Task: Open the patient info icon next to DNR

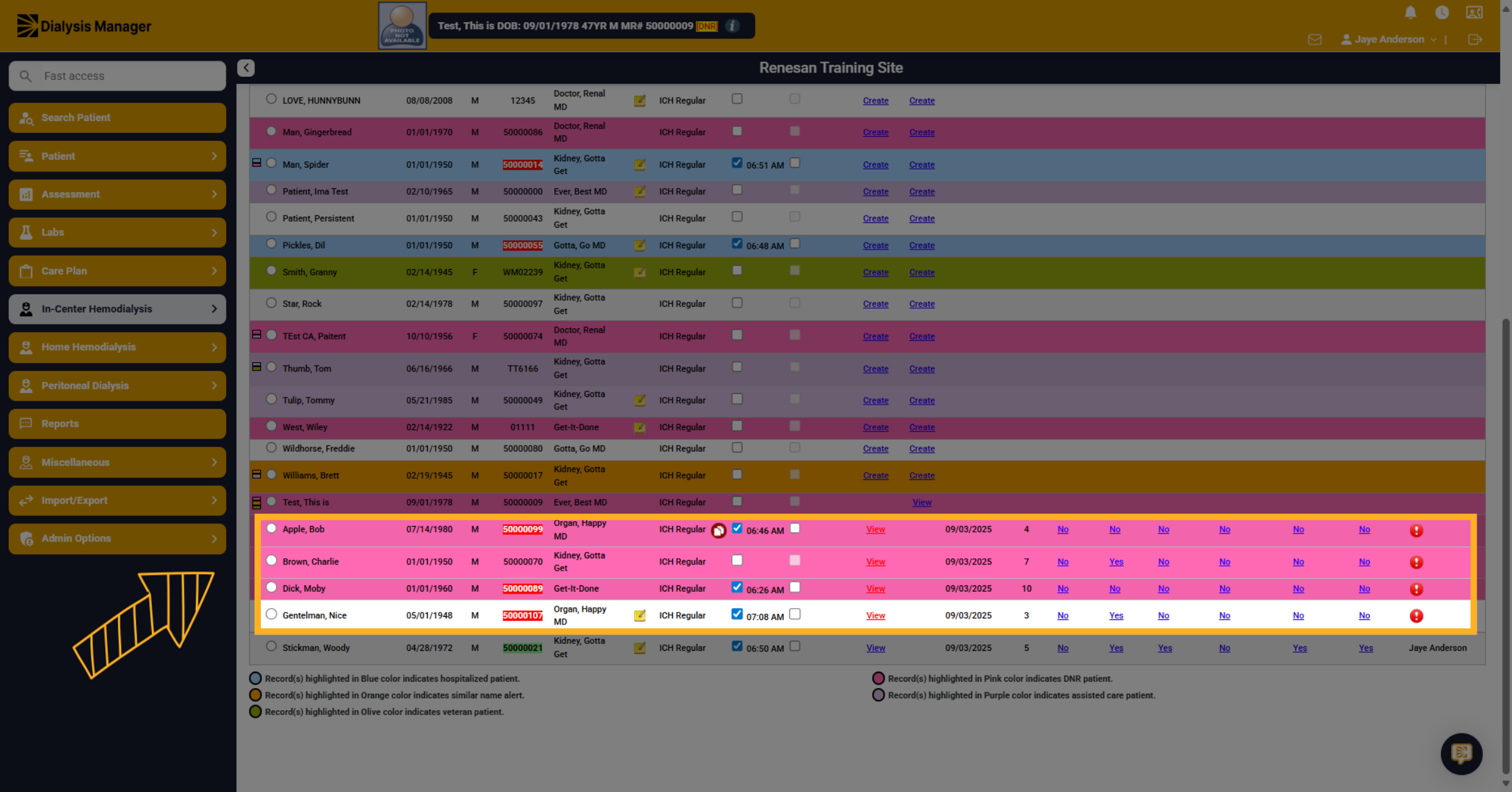Action: pos(732,26)
